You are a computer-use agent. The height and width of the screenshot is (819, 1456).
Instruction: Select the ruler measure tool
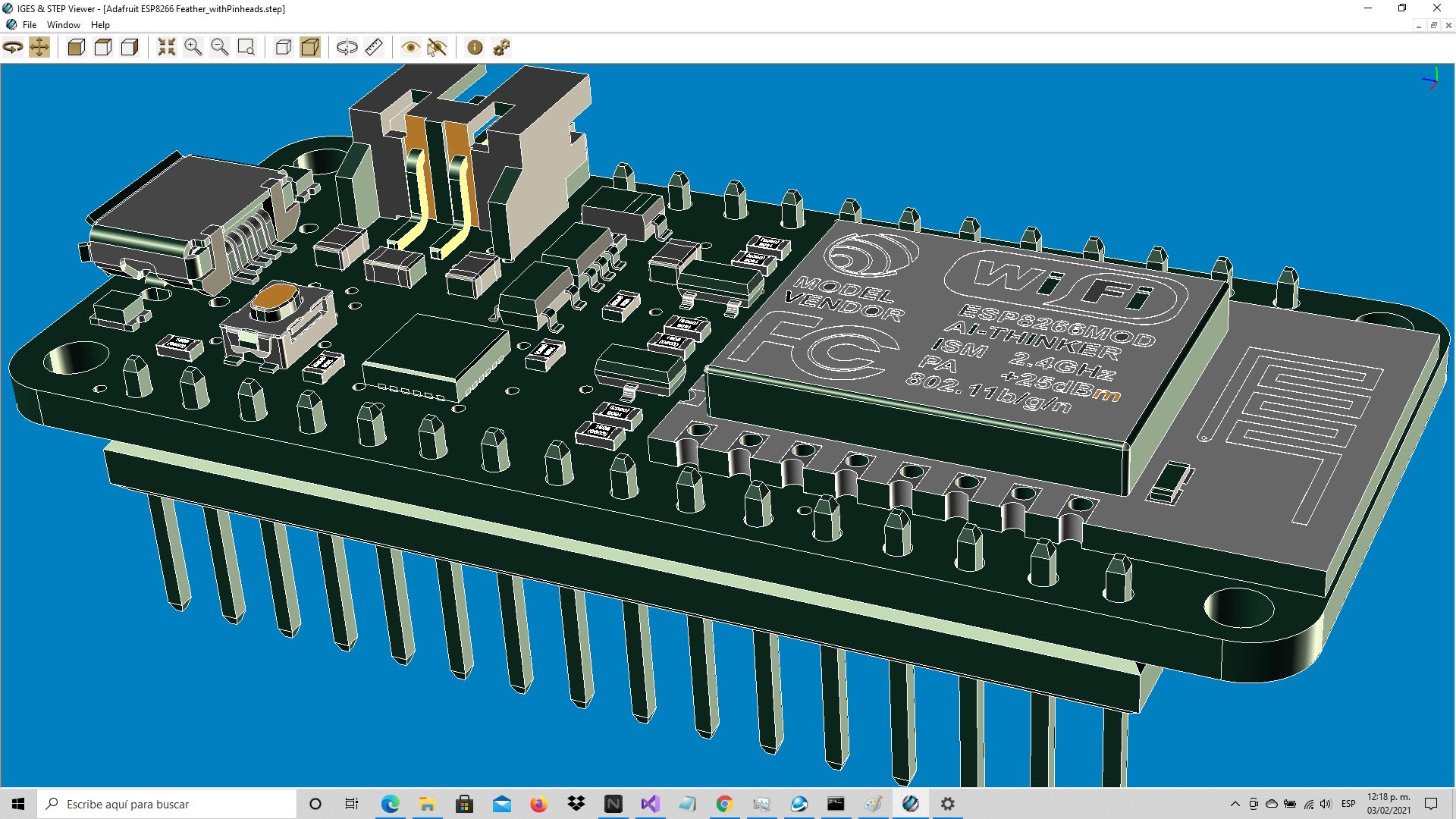click(x=374, y=48)
